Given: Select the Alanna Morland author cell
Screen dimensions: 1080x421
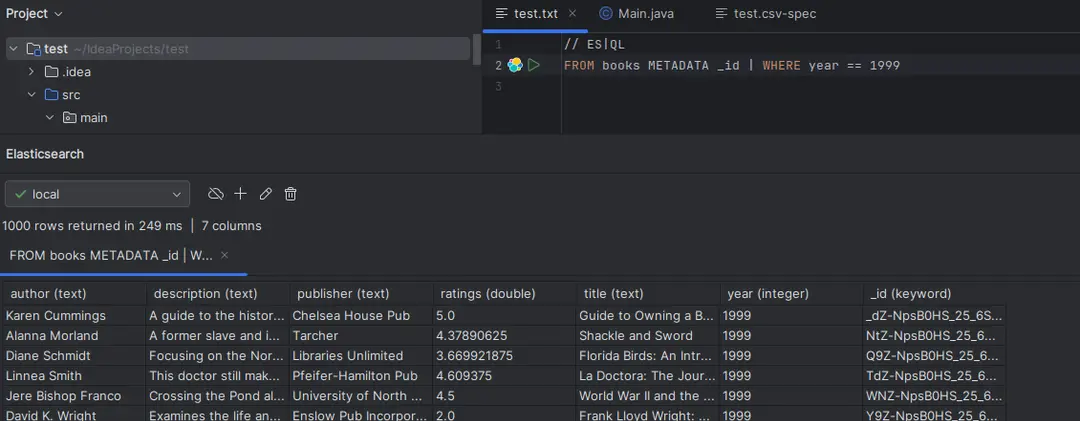Looking at the screenshot, I should coord(74,336).
